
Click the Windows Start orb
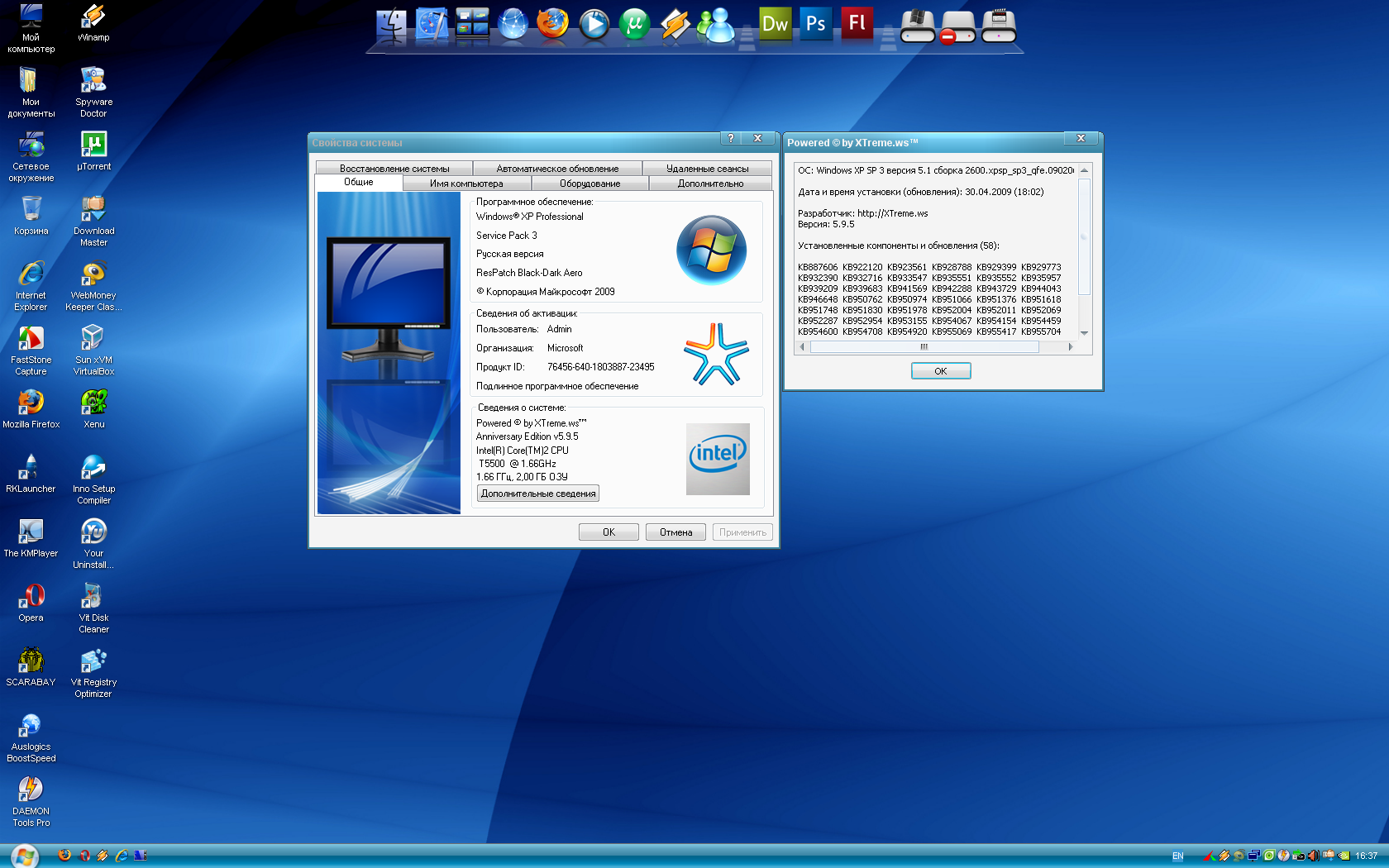coord(24,856)
